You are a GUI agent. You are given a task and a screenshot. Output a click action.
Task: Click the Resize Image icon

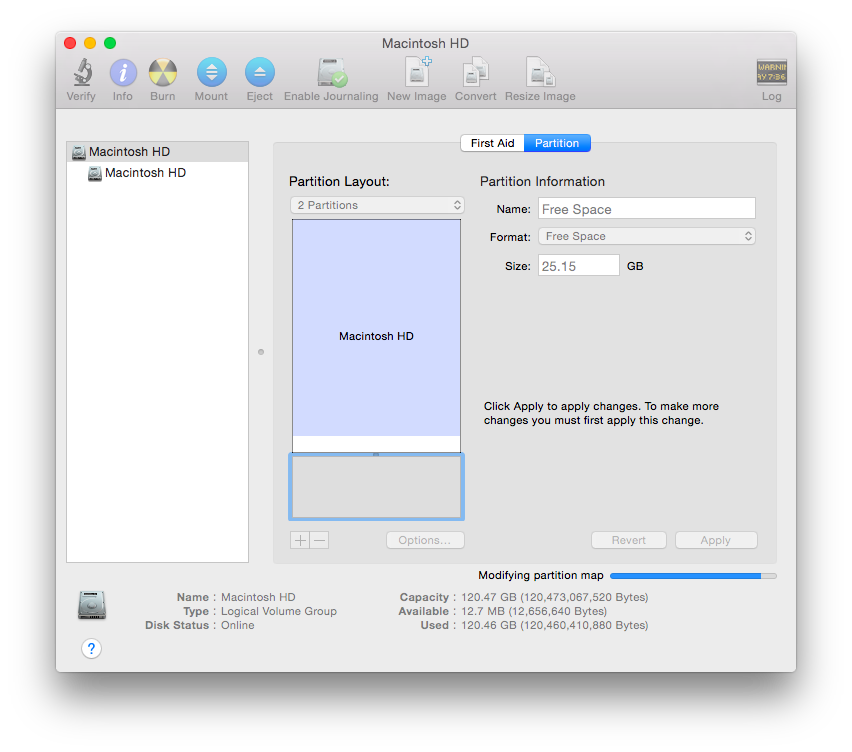[540, 72]
